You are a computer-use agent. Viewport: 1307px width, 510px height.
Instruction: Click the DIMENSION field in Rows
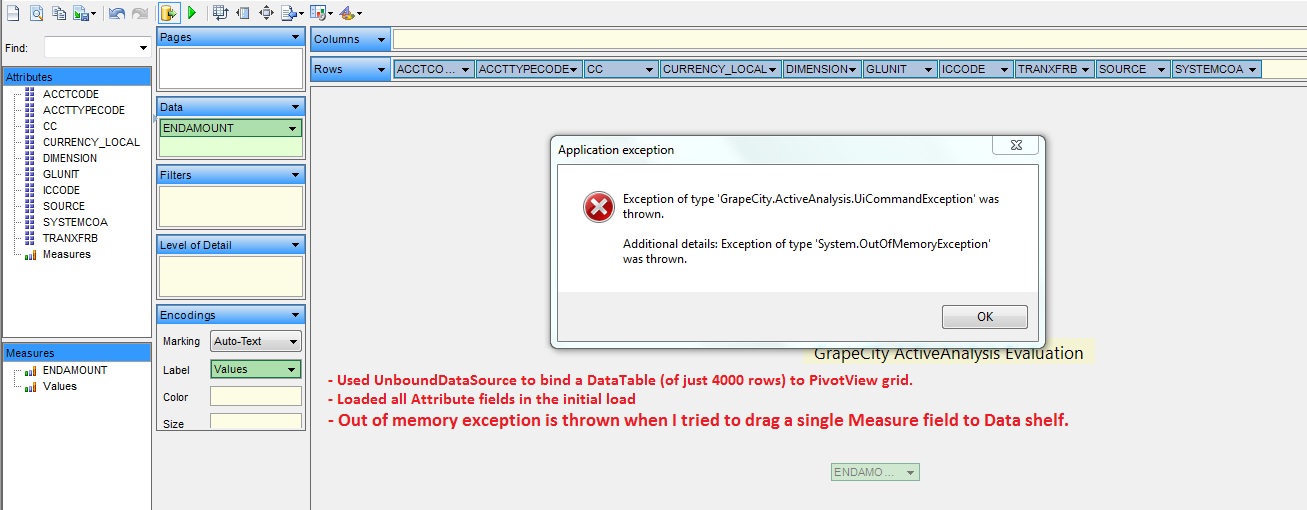click(822, 69)
